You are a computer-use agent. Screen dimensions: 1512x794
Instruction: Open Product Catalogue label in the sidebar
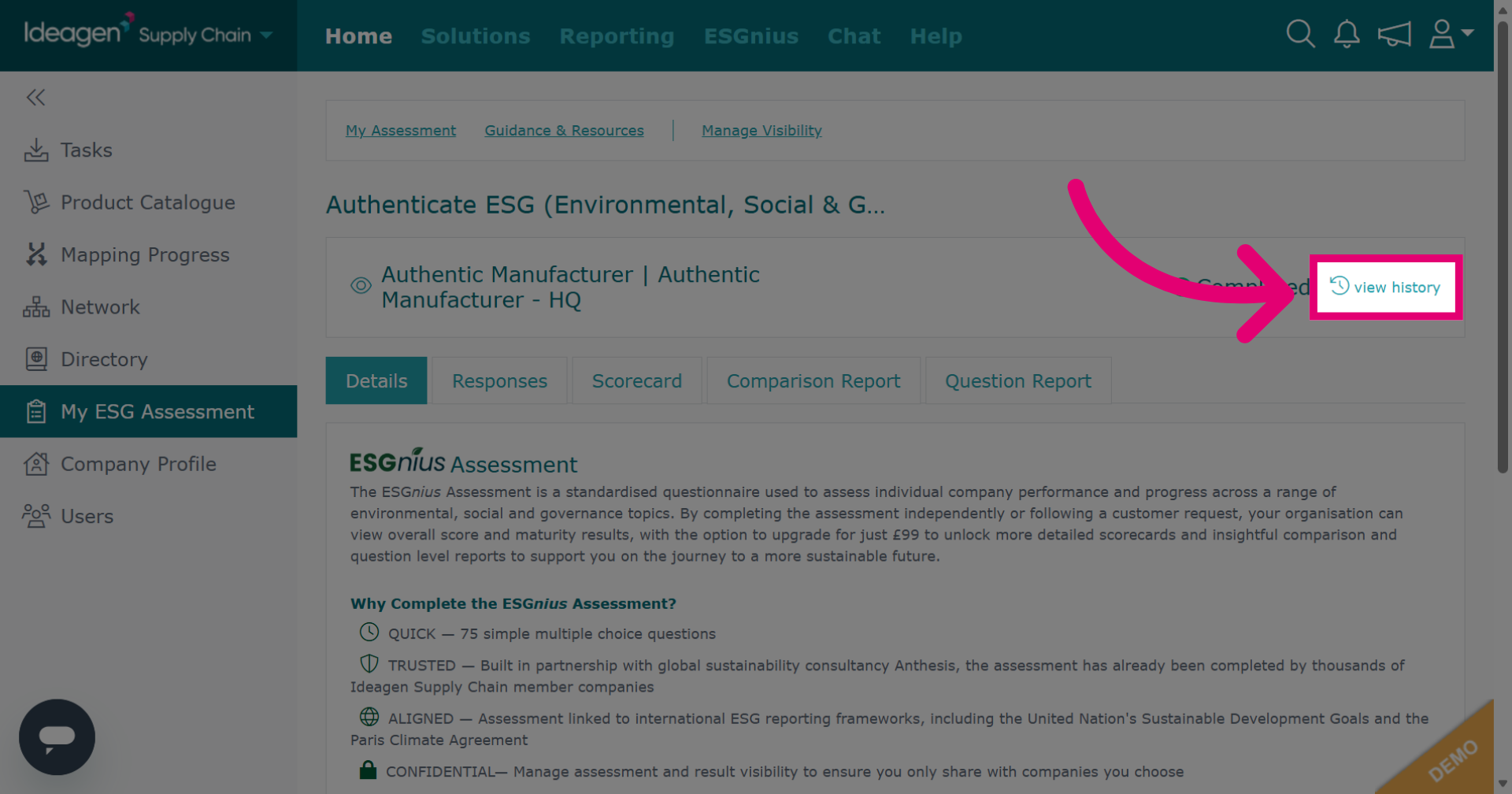[x=148, y=202]
